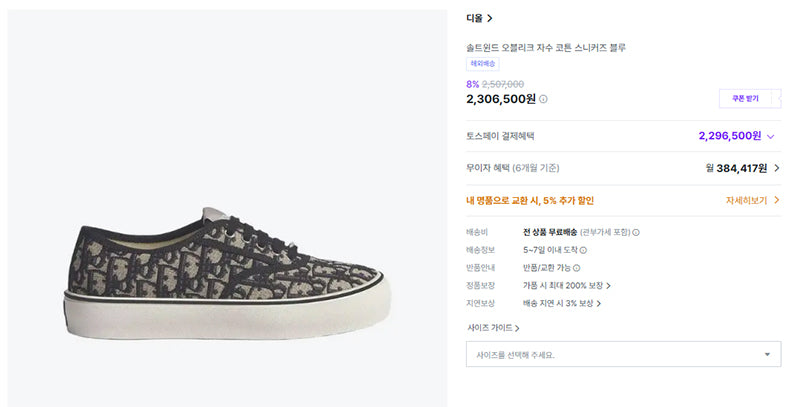Click info icon beside 관부가세 포함 text
800x407 pixels.
tap(636, 233)
